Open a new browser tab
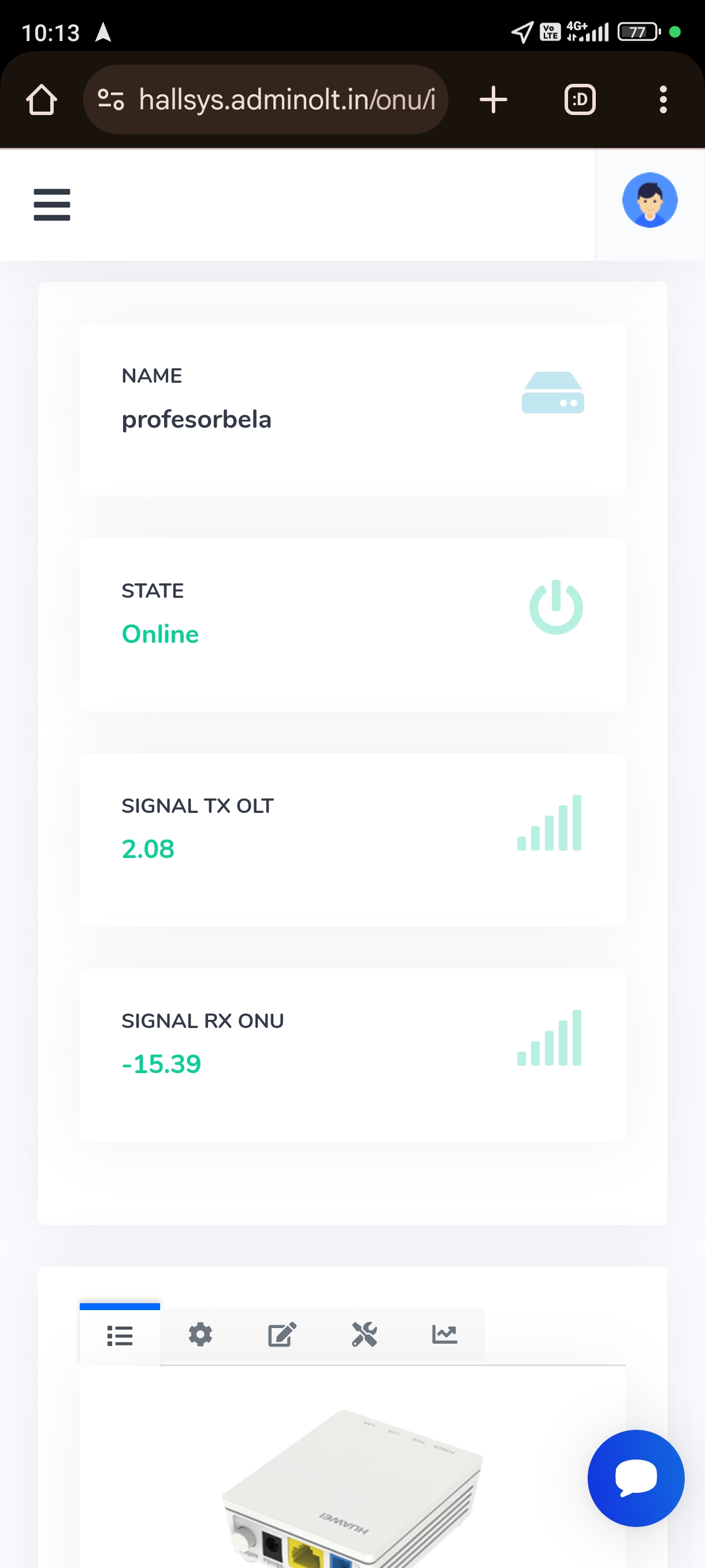 (x=493, y=100)
